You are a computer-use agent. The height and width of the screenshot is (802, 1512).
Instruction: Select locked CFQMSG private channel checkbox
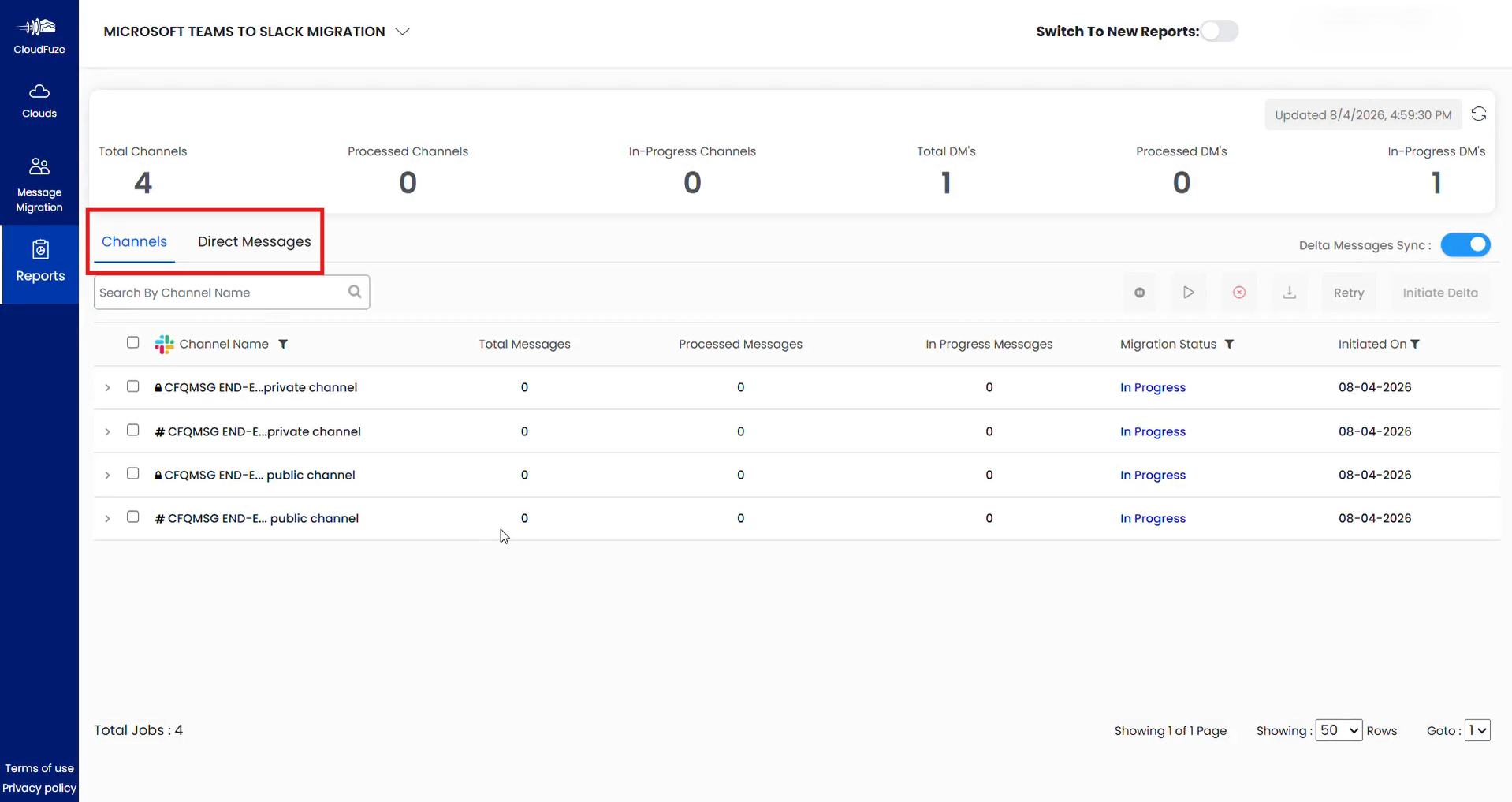pyautogui.click(x=132, y=386)
